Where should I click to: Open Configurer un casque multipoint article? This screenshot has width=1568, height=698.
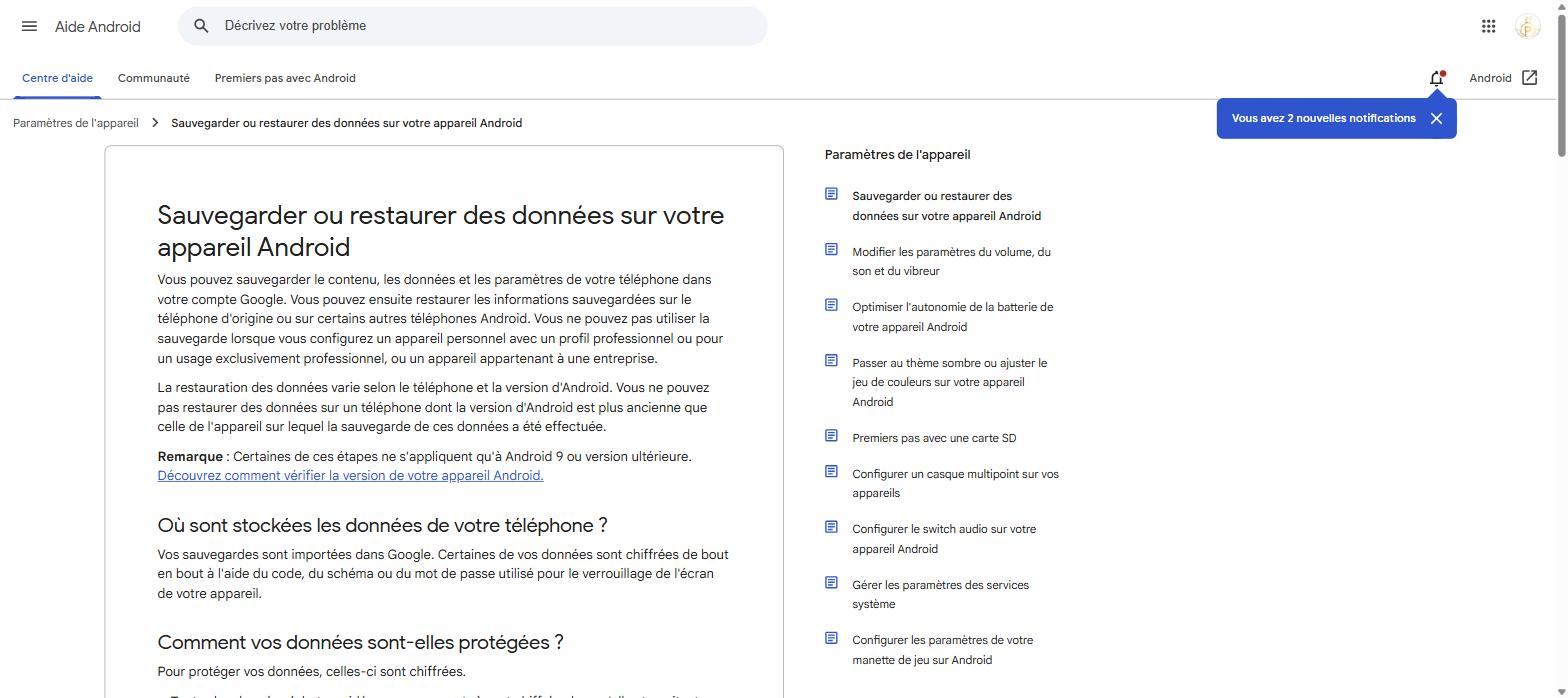point(955,483)
